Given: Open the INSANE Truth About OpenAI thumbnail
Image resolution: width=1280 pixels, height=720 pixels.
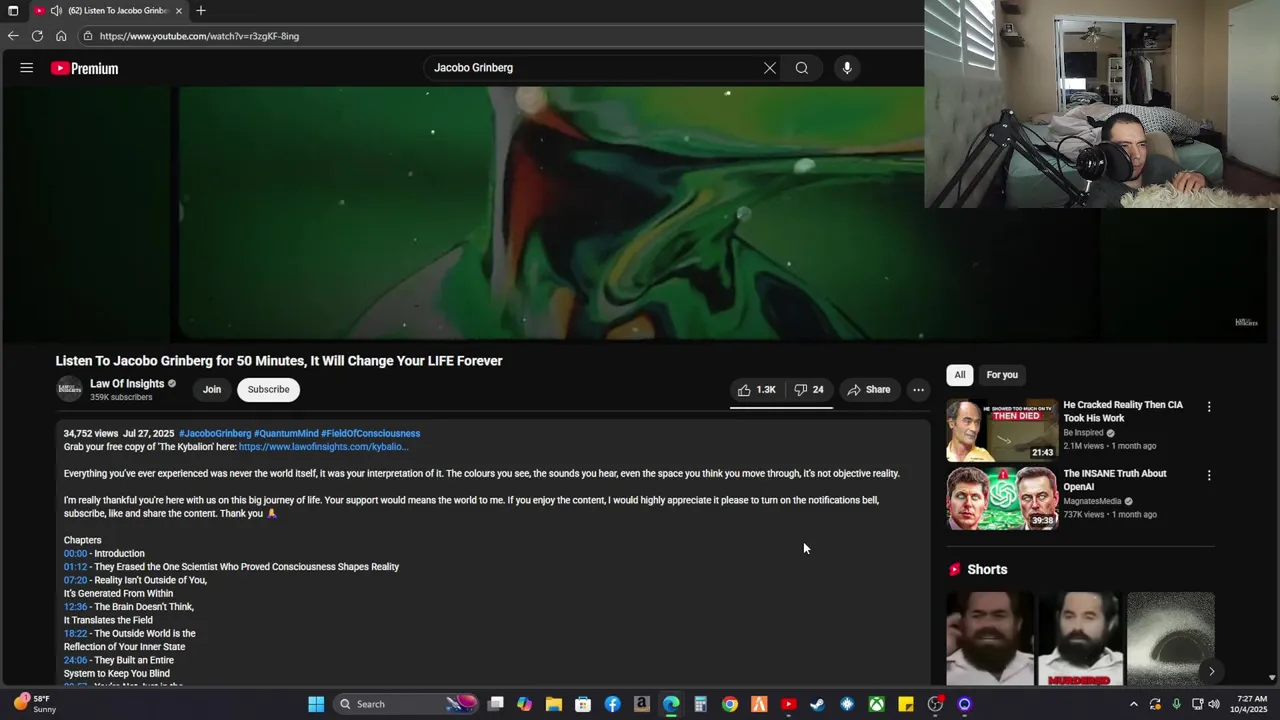Looking at the screenshot, I should tap(1002, 499).
